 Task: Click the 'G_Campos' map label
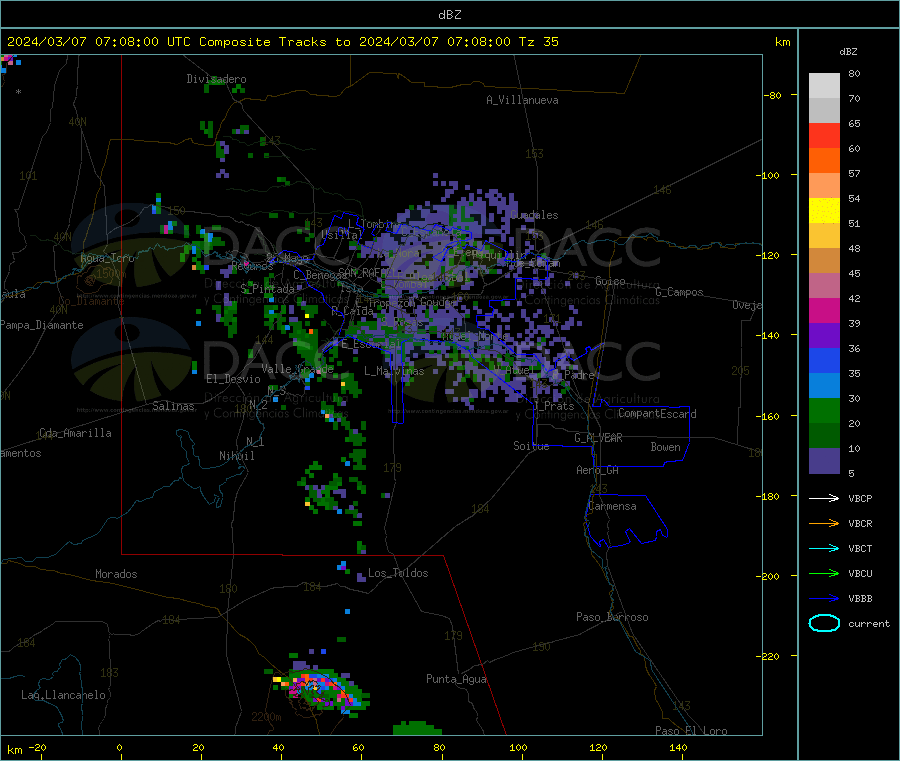(x=679, y=292)
